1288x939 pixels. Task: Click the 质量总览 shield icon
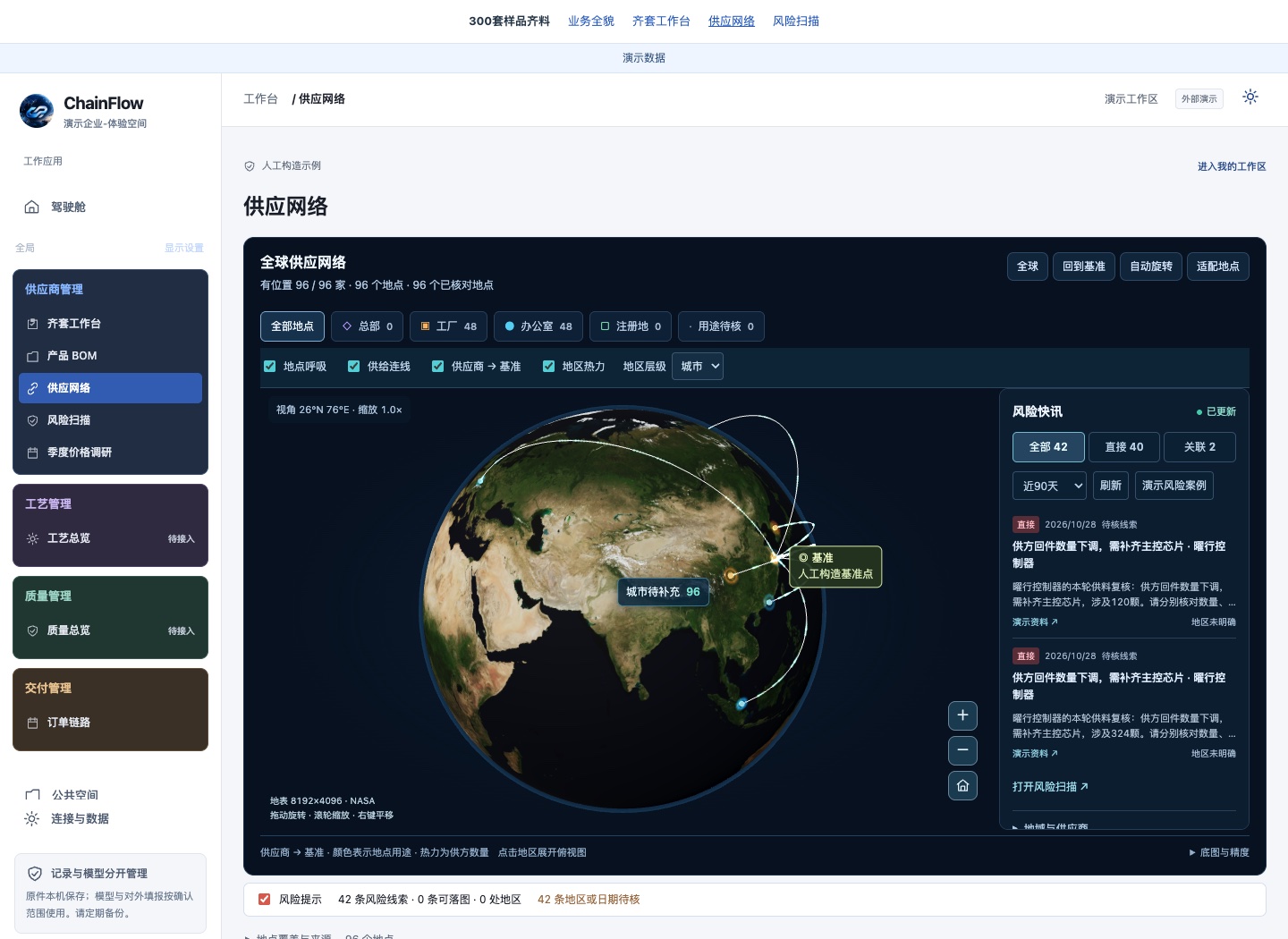33,630
